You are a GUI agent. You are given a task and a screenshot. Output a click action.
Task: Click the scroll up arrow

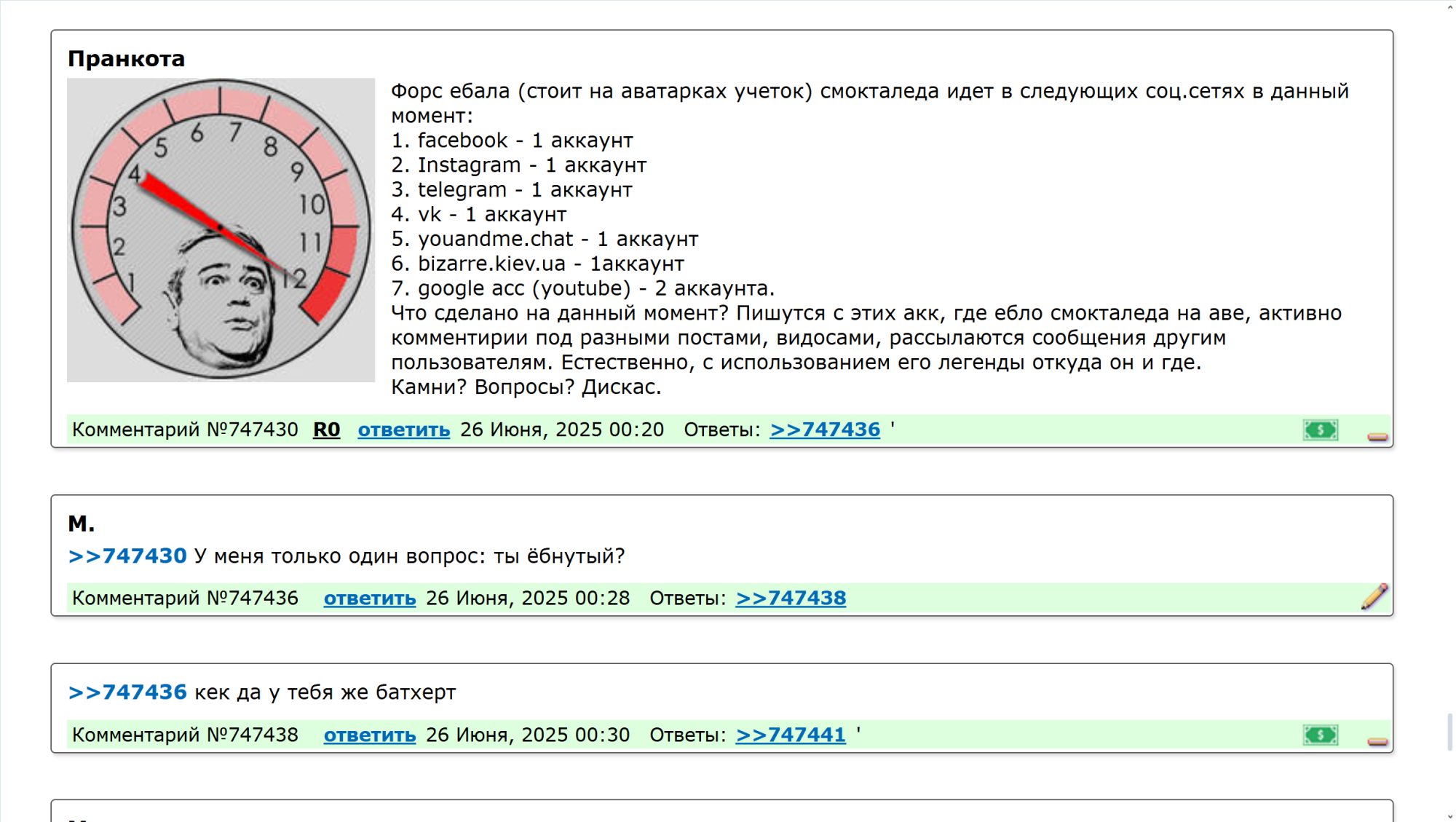coord(1449,6)
